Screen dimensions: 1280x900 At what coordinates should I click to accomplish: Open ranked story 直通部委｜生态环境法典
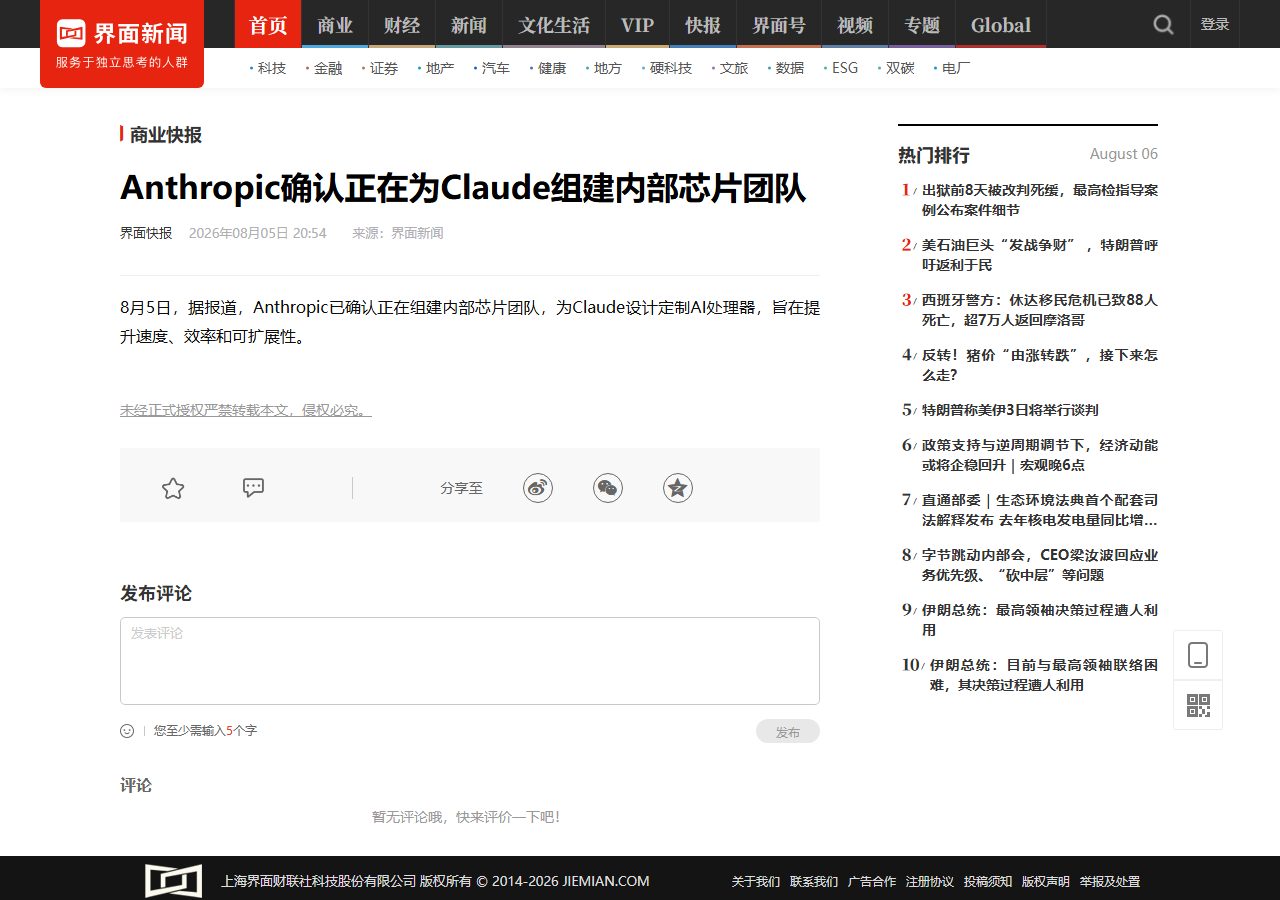[1040, 510]
